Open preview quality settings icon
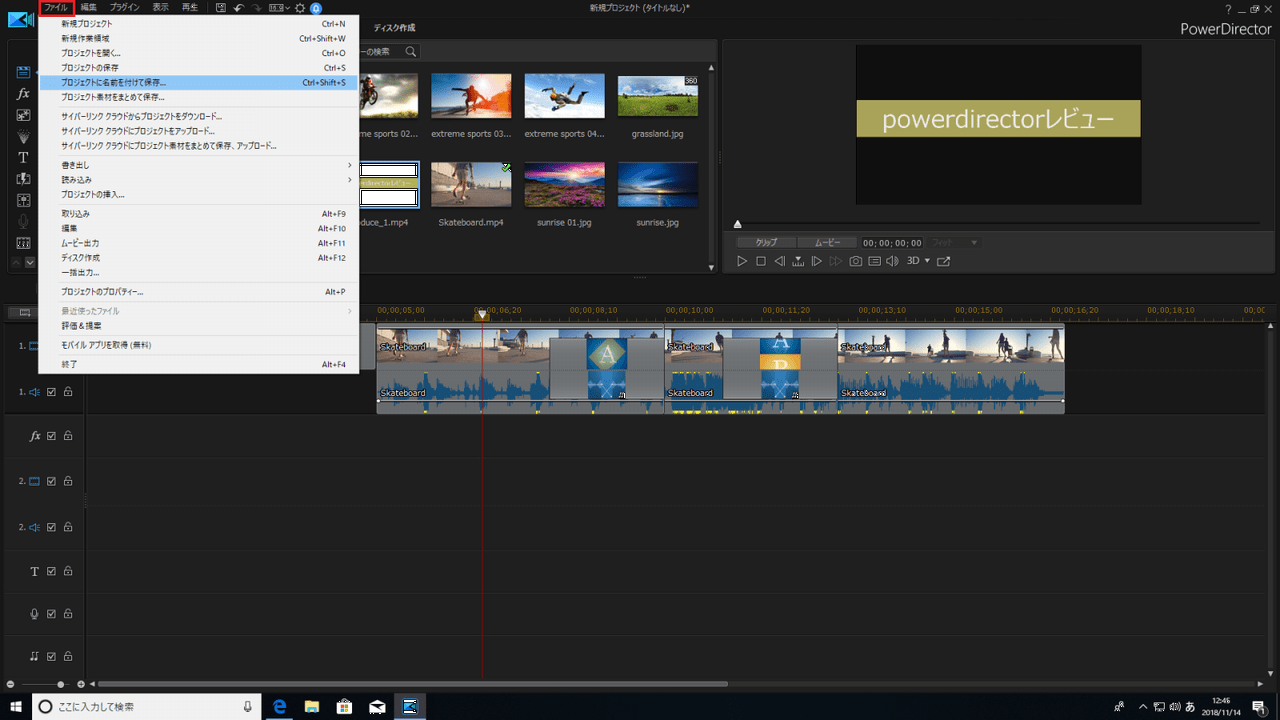 point(874,261)
